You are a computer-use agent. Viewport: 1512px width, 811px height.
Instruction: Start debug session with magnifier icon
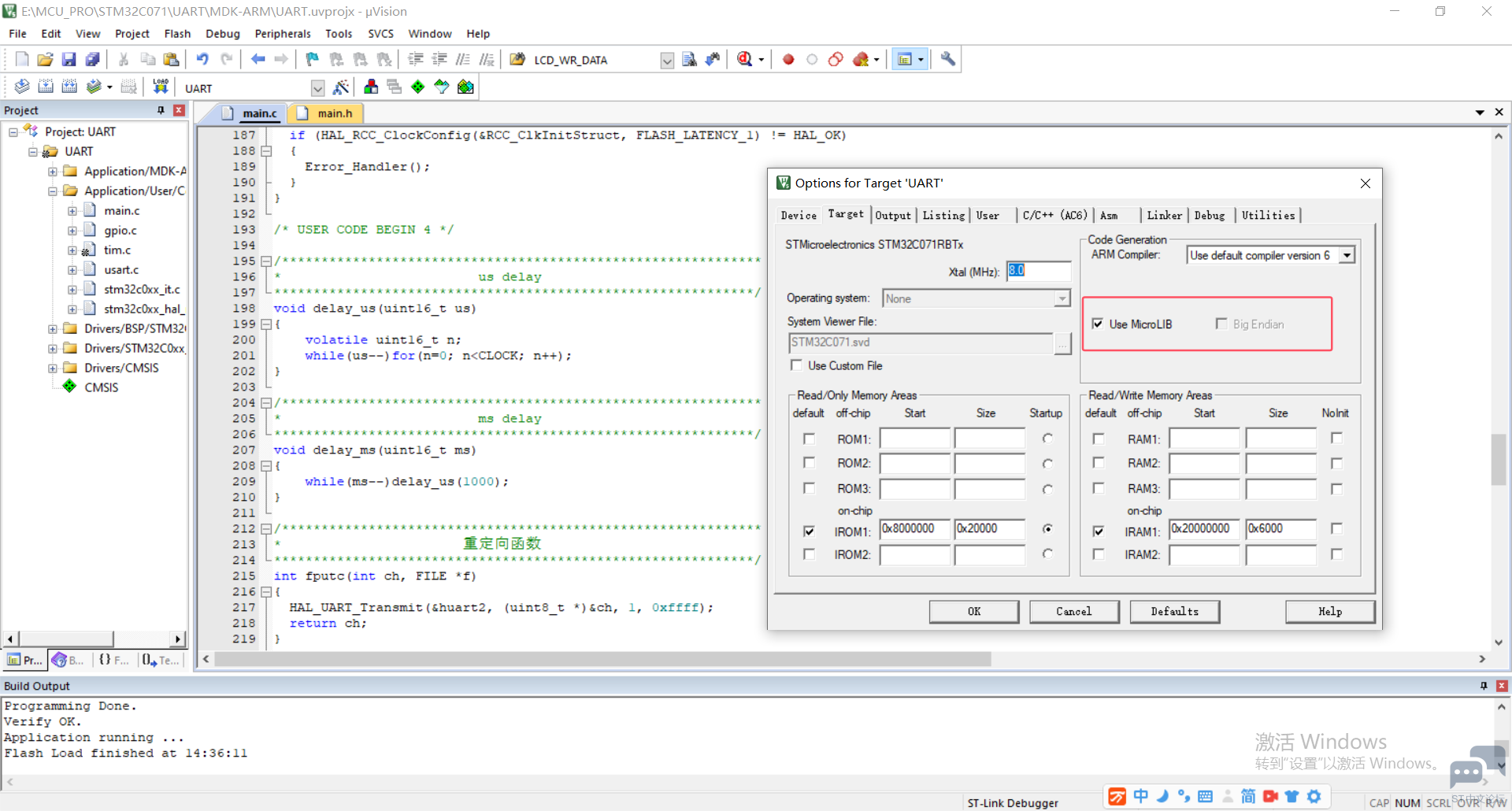tap(745, 59)
